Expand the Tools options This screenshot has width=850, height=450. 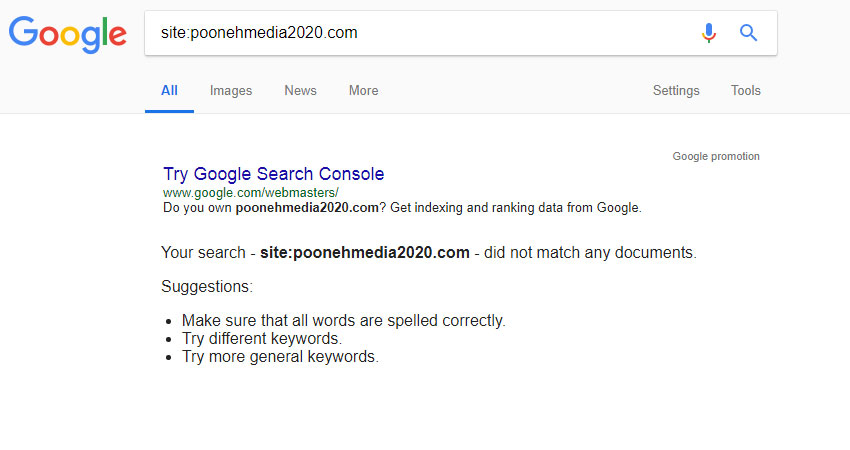pos(745,91)
